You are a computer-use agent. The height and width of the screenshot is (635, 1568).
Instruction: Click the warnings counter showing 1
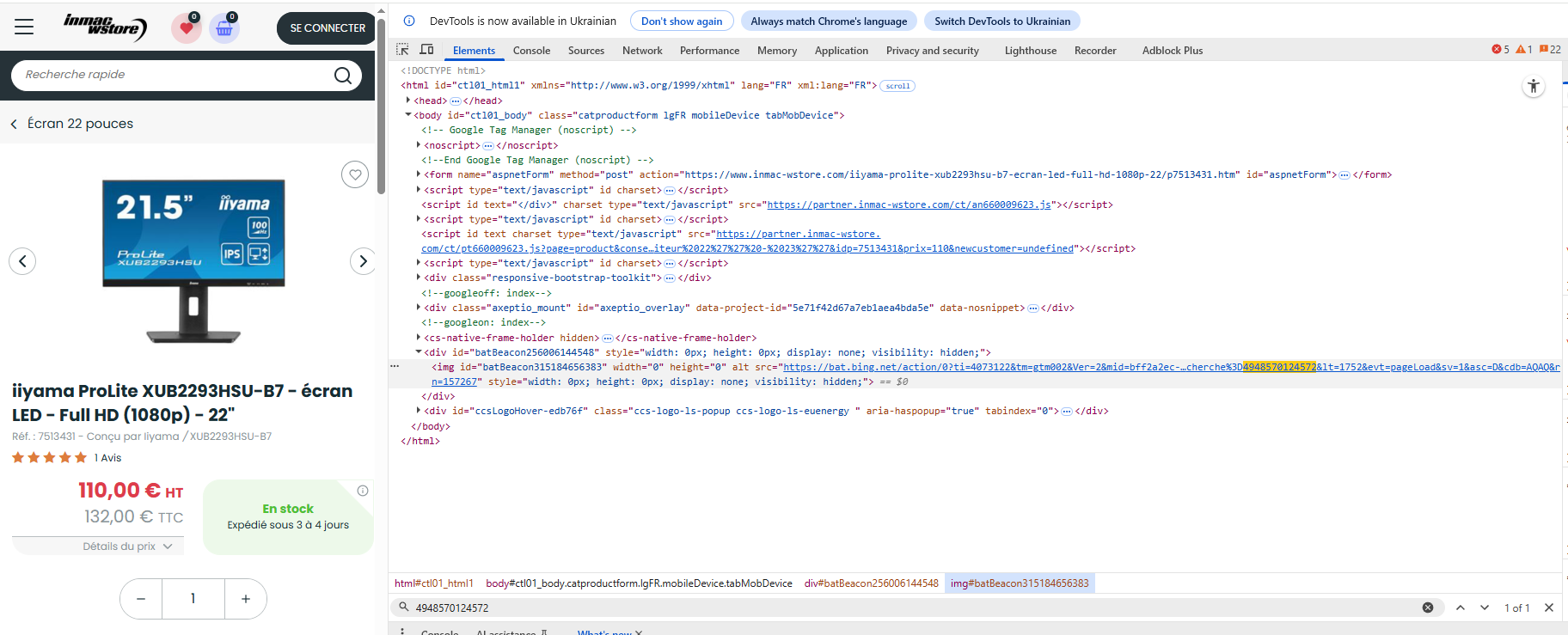(x=1524, y=50)
